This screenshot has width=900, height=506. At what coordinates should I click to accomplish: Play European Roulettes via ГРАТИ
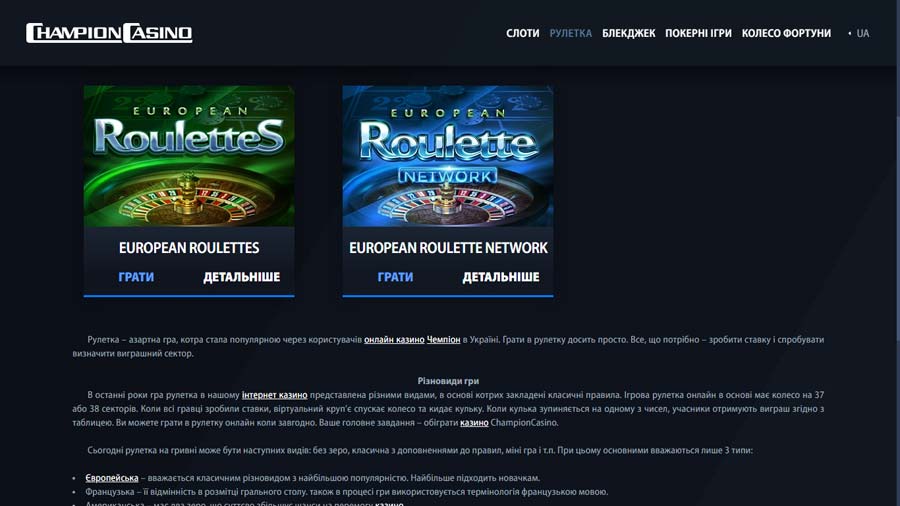point(136,277)
